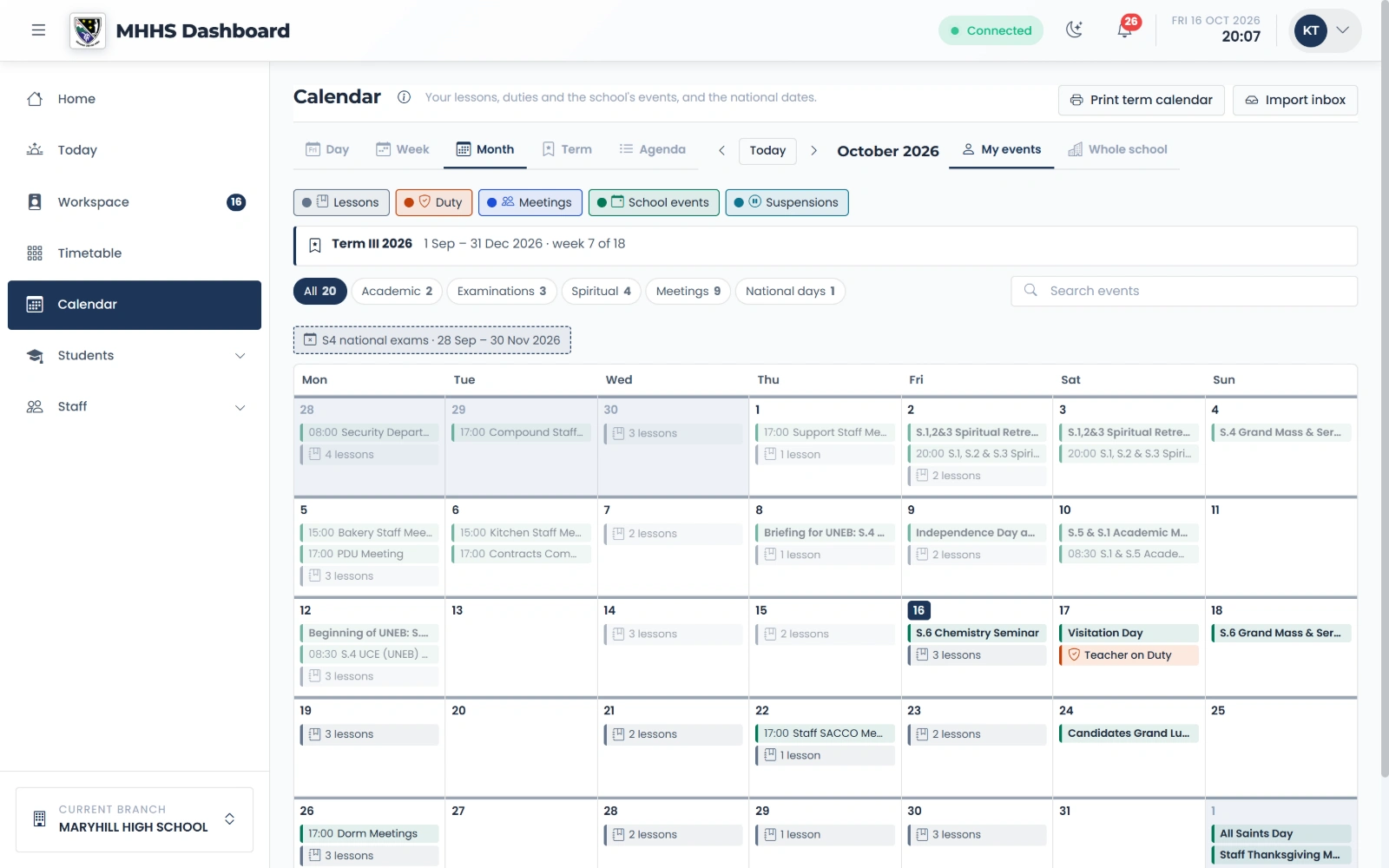Click the Workspace sidebar icon
Viewport: 1389px width, 868px height.
[35, 202]
